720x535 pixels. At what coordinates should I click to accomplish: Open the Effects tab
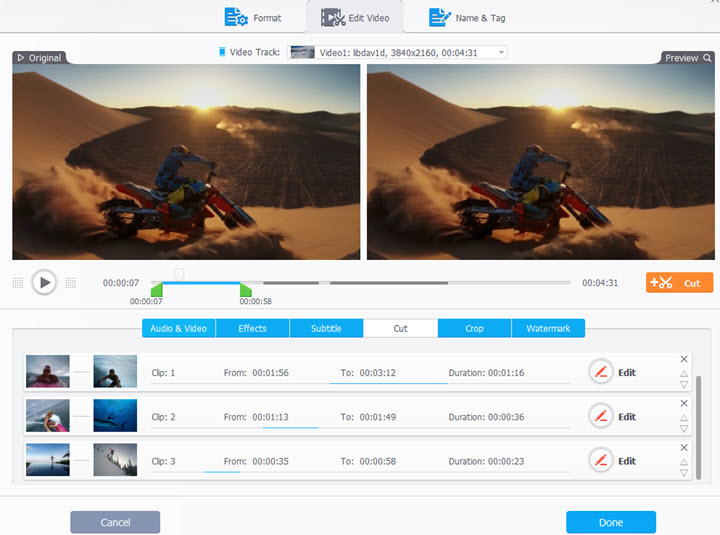click(253, 328)
